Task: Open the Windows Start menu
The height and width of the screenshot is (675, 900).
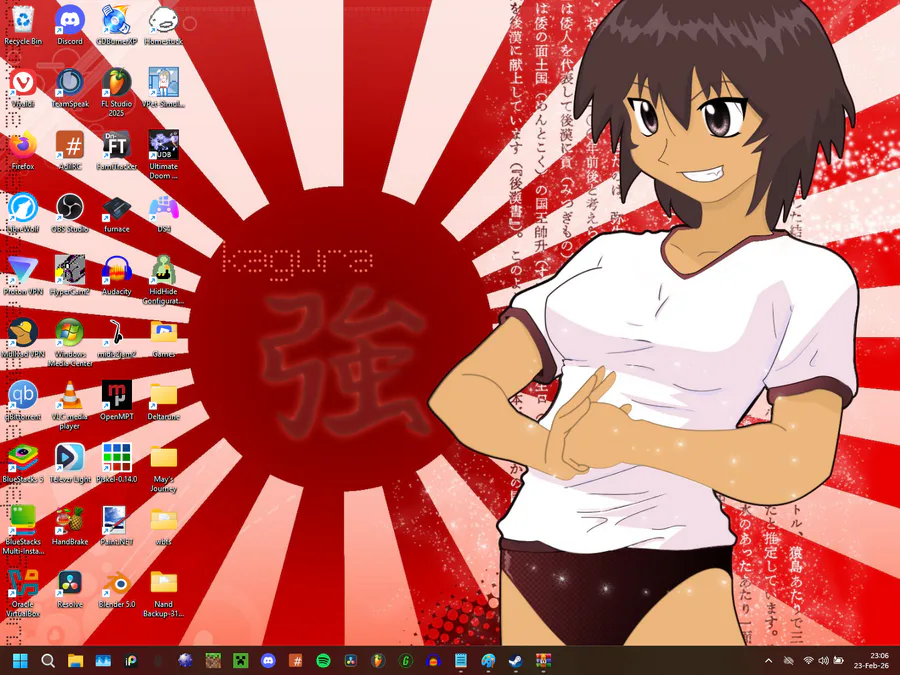Action: click(x=20, y=661)
